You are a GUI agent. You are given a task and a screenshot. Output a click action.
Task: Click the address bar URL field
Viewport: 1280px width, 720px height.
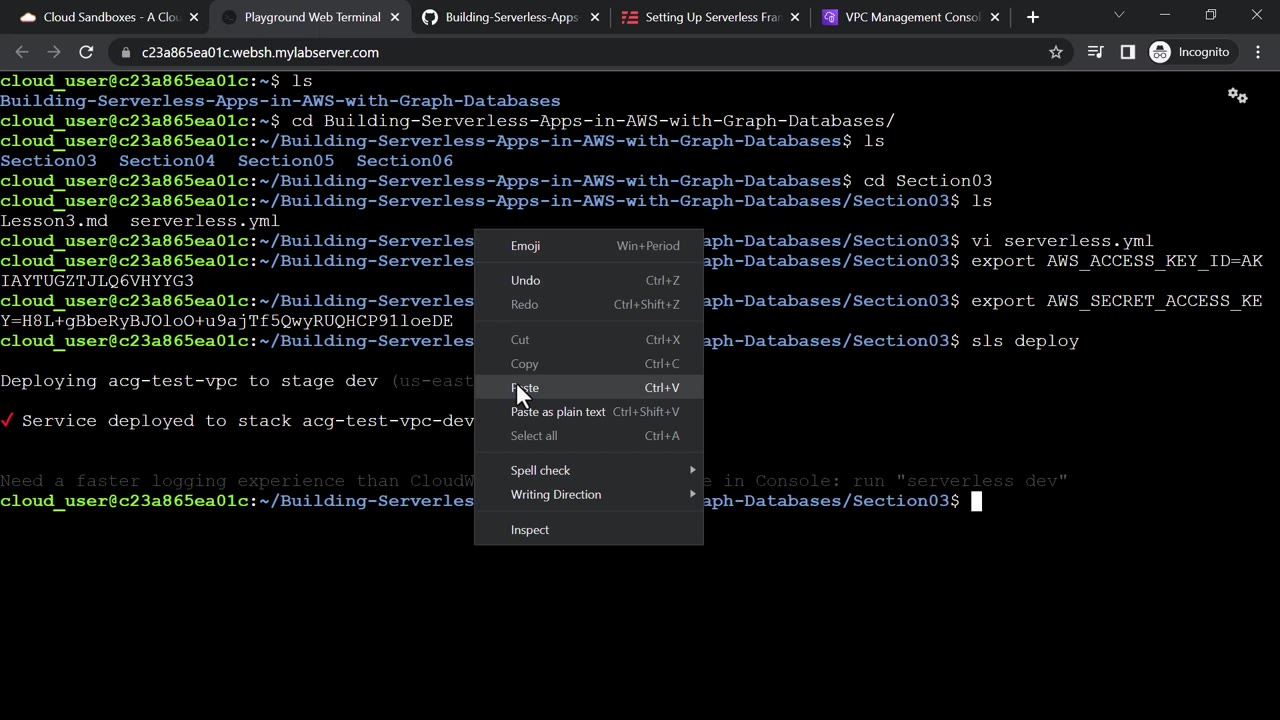(x=590, y=52)
